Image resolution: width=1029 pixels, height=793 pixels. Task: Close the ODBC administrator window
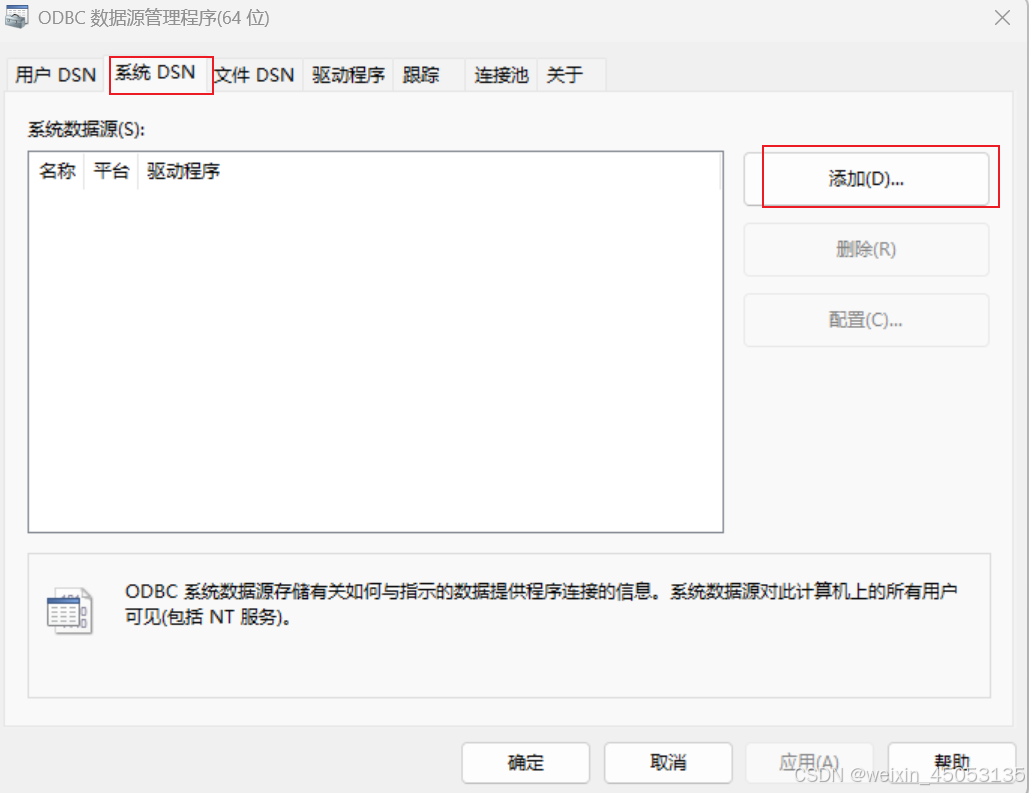click(1002, 18)
